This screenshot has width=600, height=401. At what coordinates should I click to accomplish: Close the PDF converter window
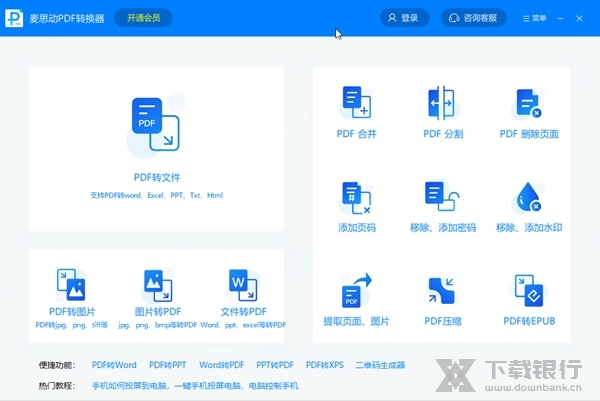pyautogui.click(x=579, y=18)
